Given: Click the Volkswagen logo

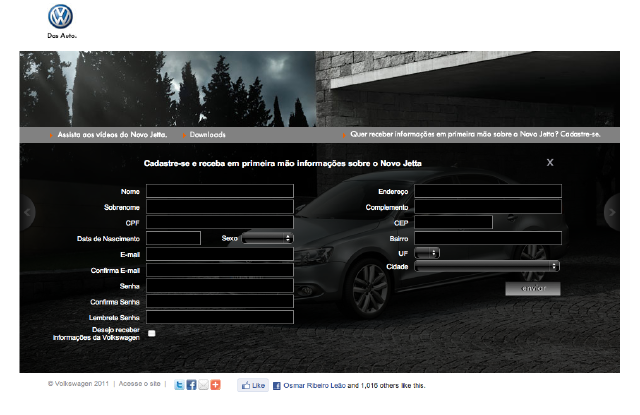Looking at the screenshot, I should (60, 17).
